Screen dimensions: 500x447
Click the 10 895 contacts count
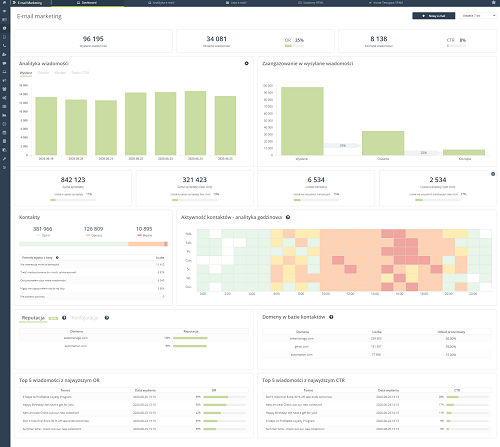[x=144, y=229]
